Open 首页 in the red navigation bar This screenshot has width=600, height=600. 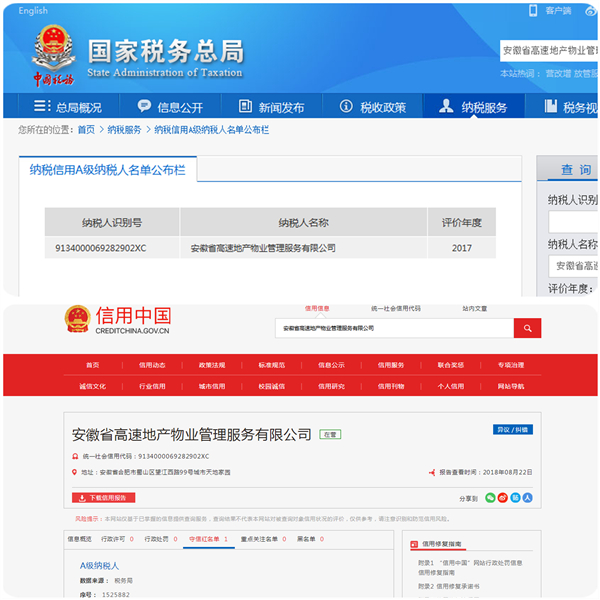(x=93, y=365)
